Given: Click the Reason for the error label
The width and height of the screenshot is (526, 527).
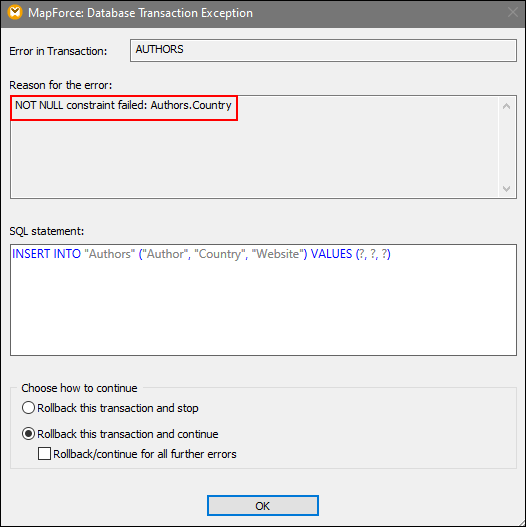Looking at the screenshot, I should 60,85.
